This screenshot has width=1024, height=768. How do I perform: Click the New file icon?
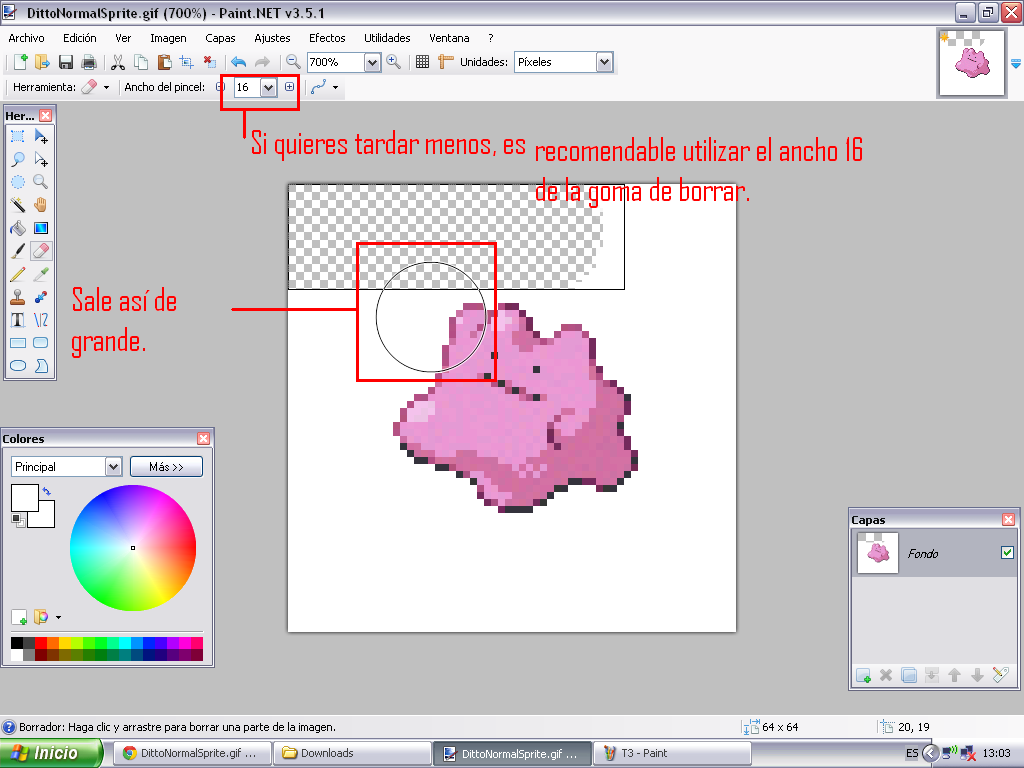(x=20, y=62)
